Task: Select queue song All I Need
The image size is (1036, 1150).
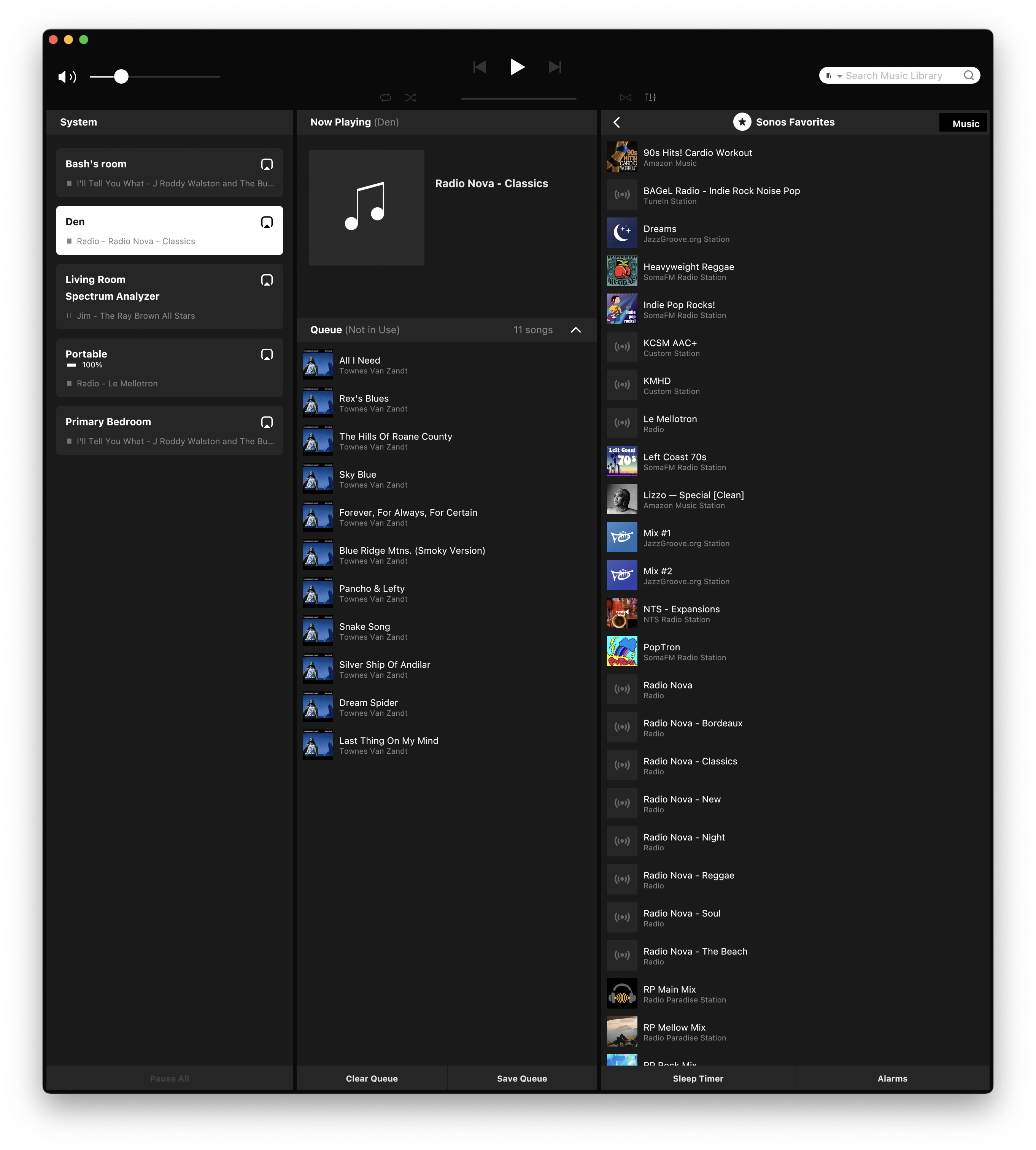Action: (447, 365)
